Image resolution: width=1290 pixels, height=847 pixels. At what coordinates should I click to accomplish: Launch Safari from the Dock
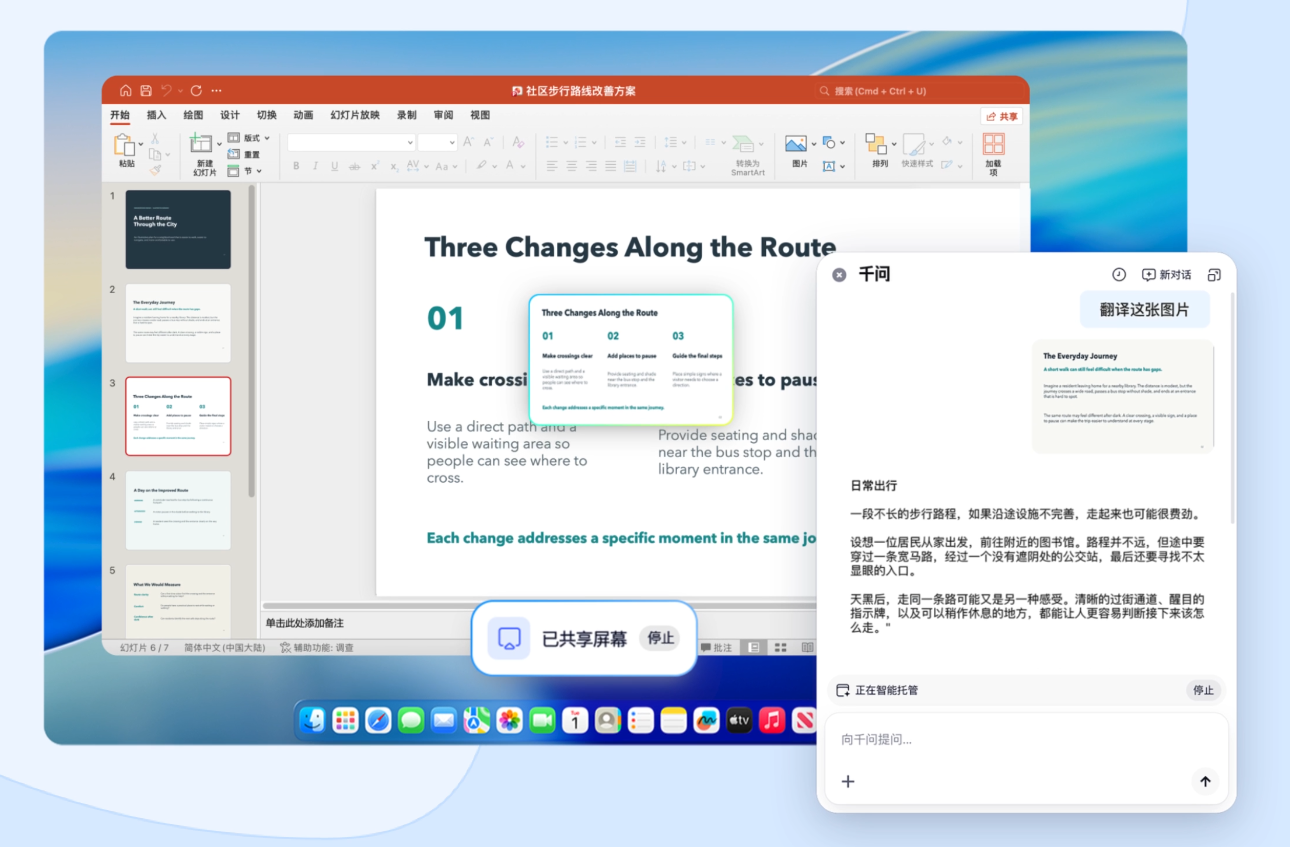[x=378, y=719]
